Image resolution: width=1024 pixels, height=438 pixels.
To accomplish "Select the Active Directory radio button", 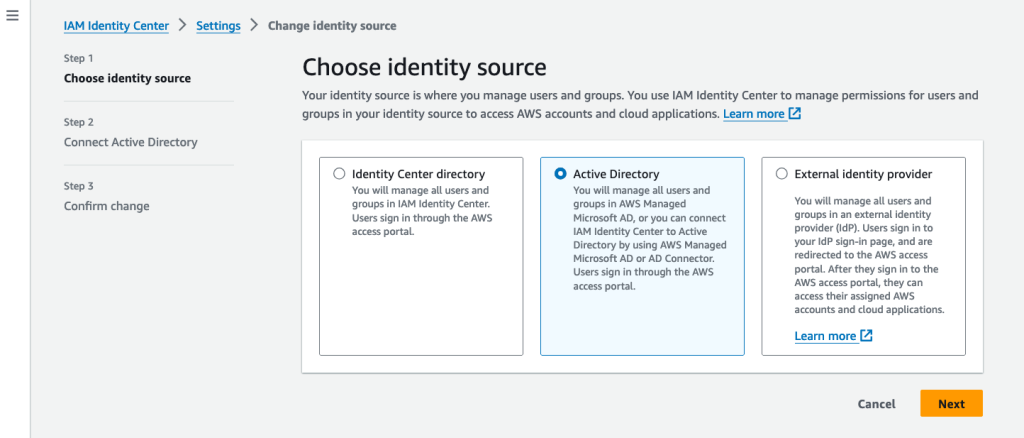I will (560, 174).
